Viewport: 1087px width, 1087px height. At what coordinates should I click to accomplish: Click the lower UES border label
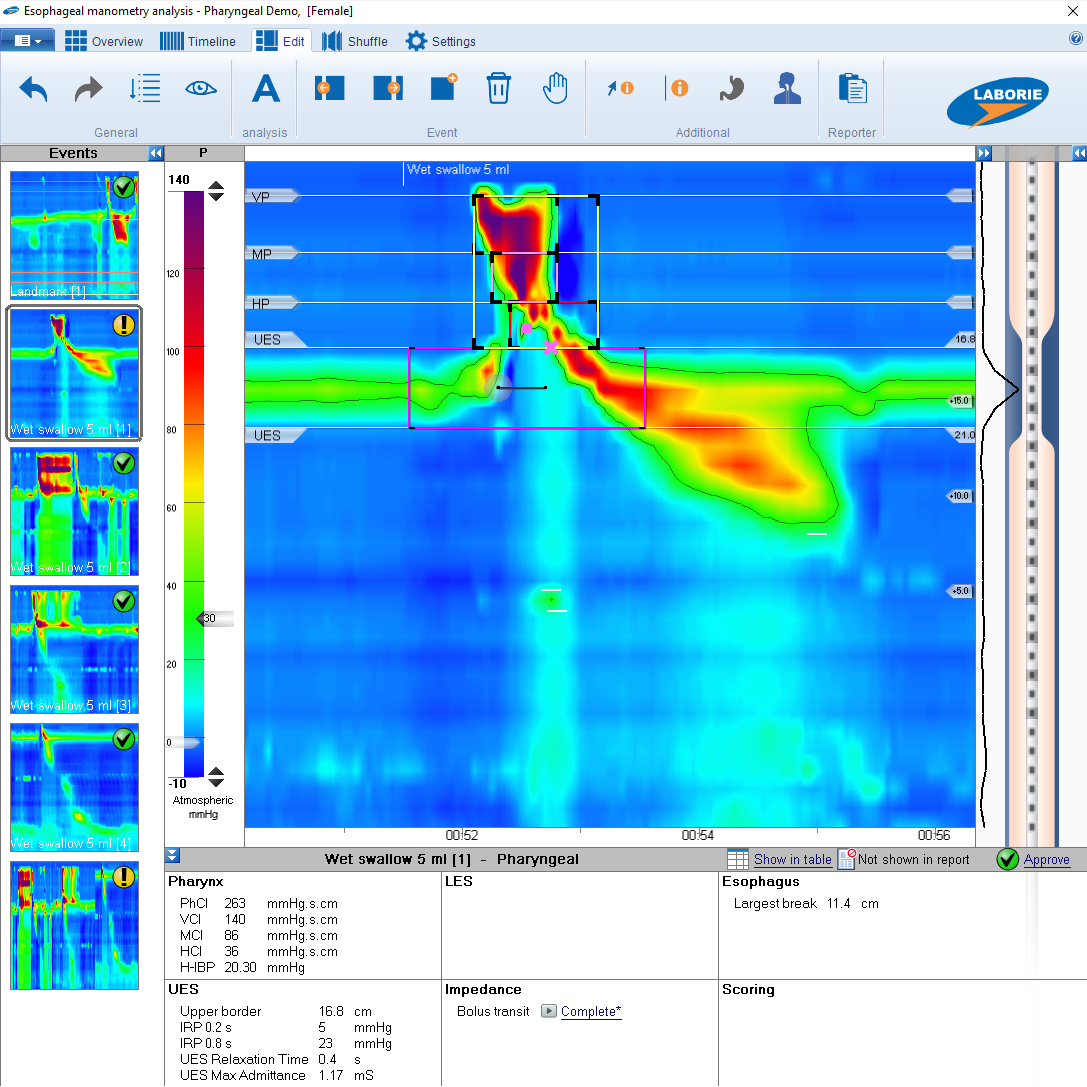click(276, 435)
